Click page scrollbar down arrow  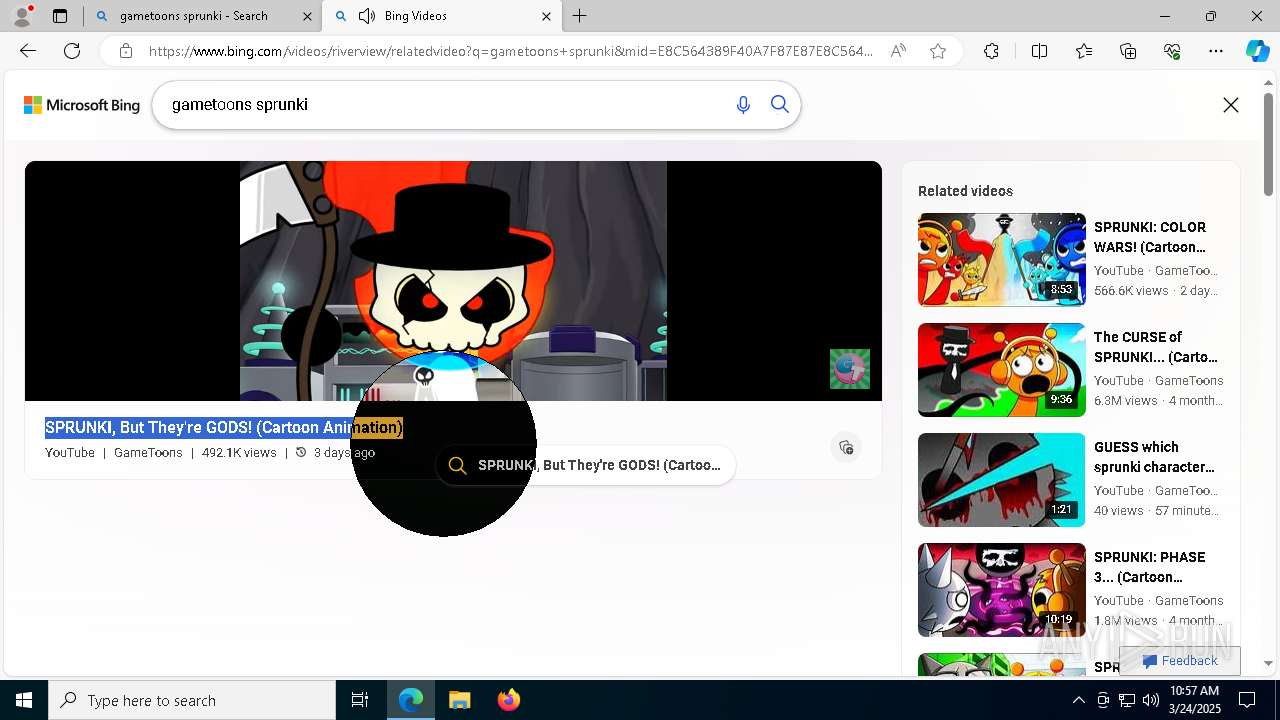(x=1269, y=663)
